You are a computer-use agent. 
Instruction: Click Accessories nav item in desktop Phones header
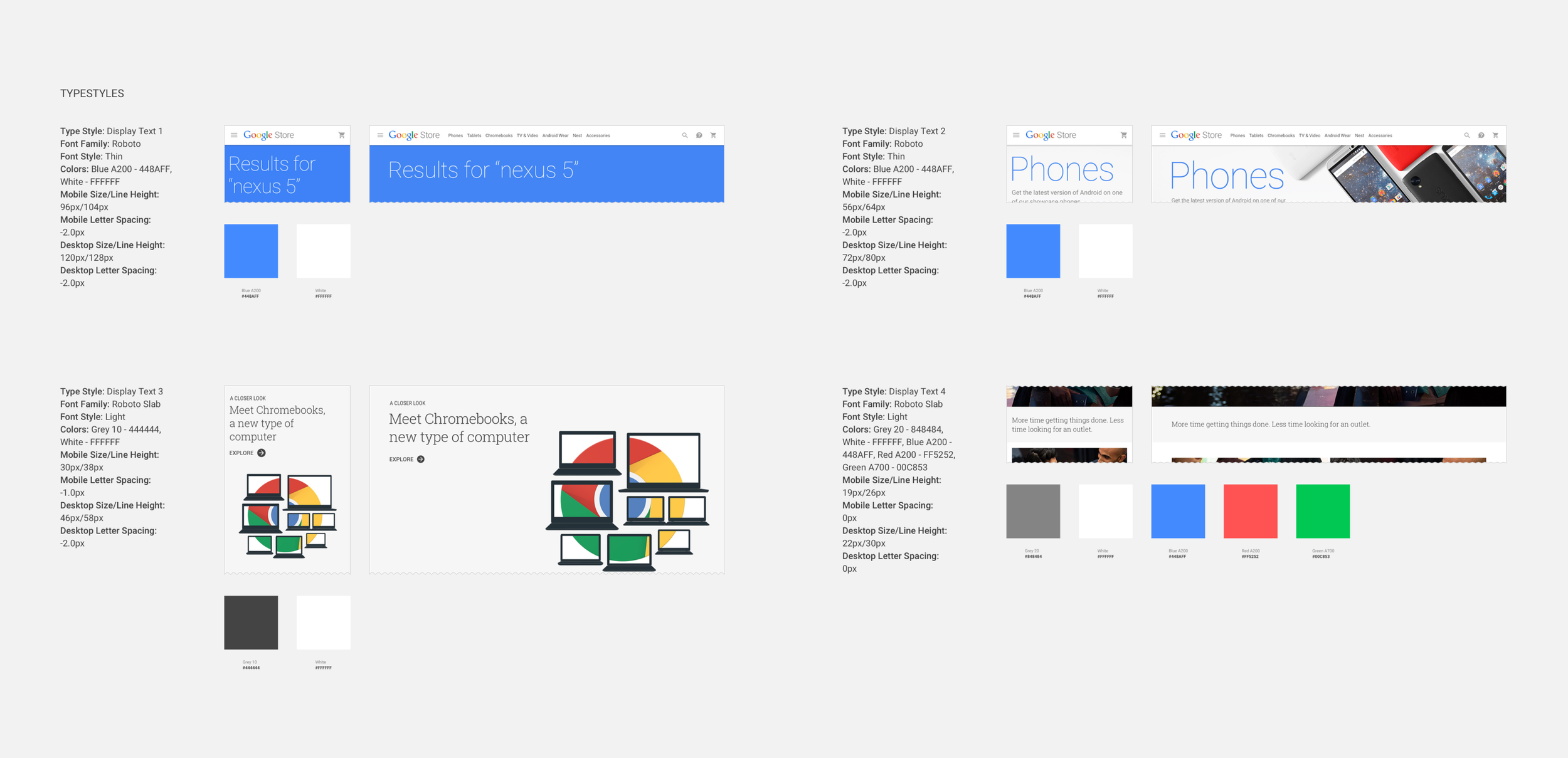(x=1380, y=135)
